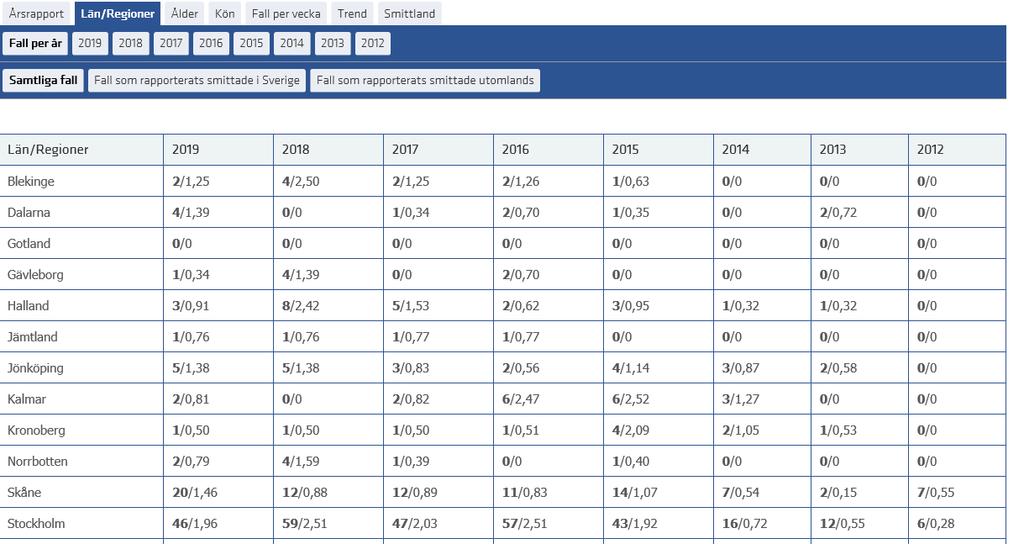Click the 2015 table column header
The image size is (1024, 544).
pos(658,150)
